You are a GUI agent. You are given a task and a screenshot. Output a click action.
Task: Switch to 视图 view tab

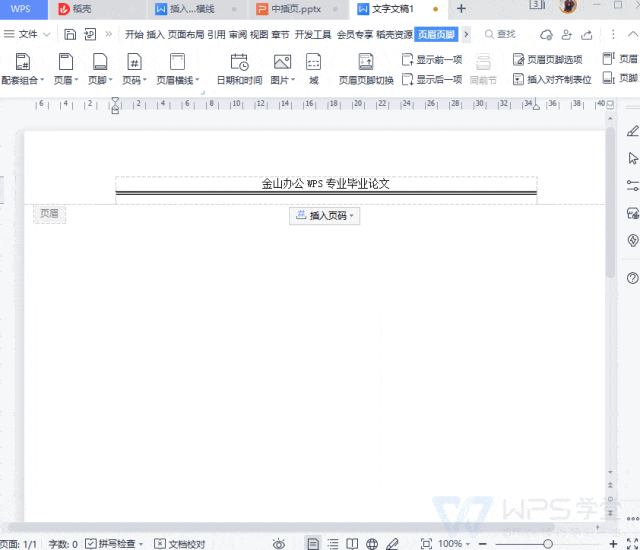[x=259, y=34]
